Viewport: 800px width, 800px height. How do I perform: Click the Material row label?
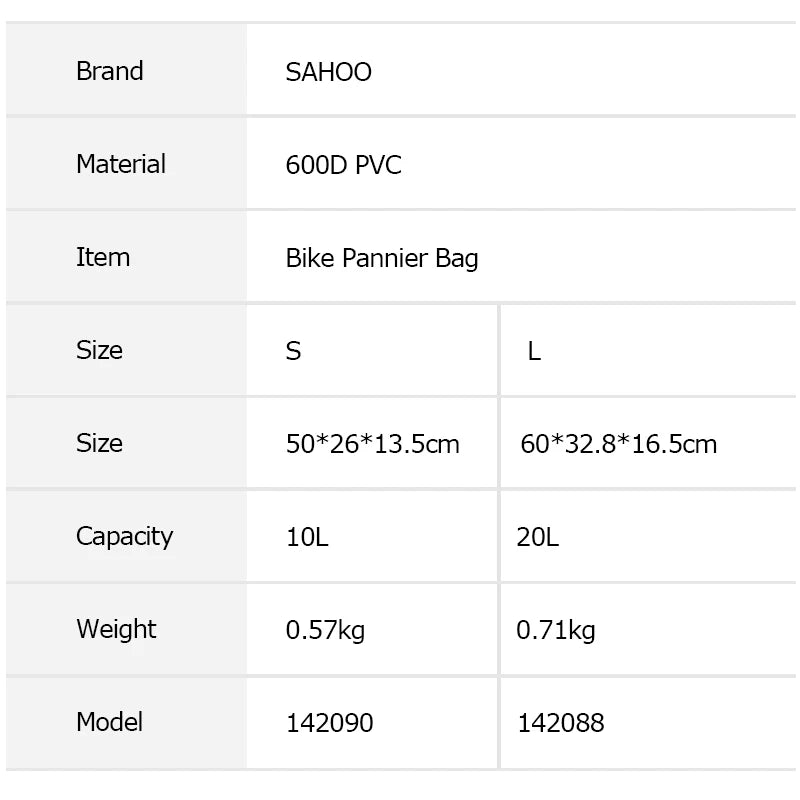point(121,164)
